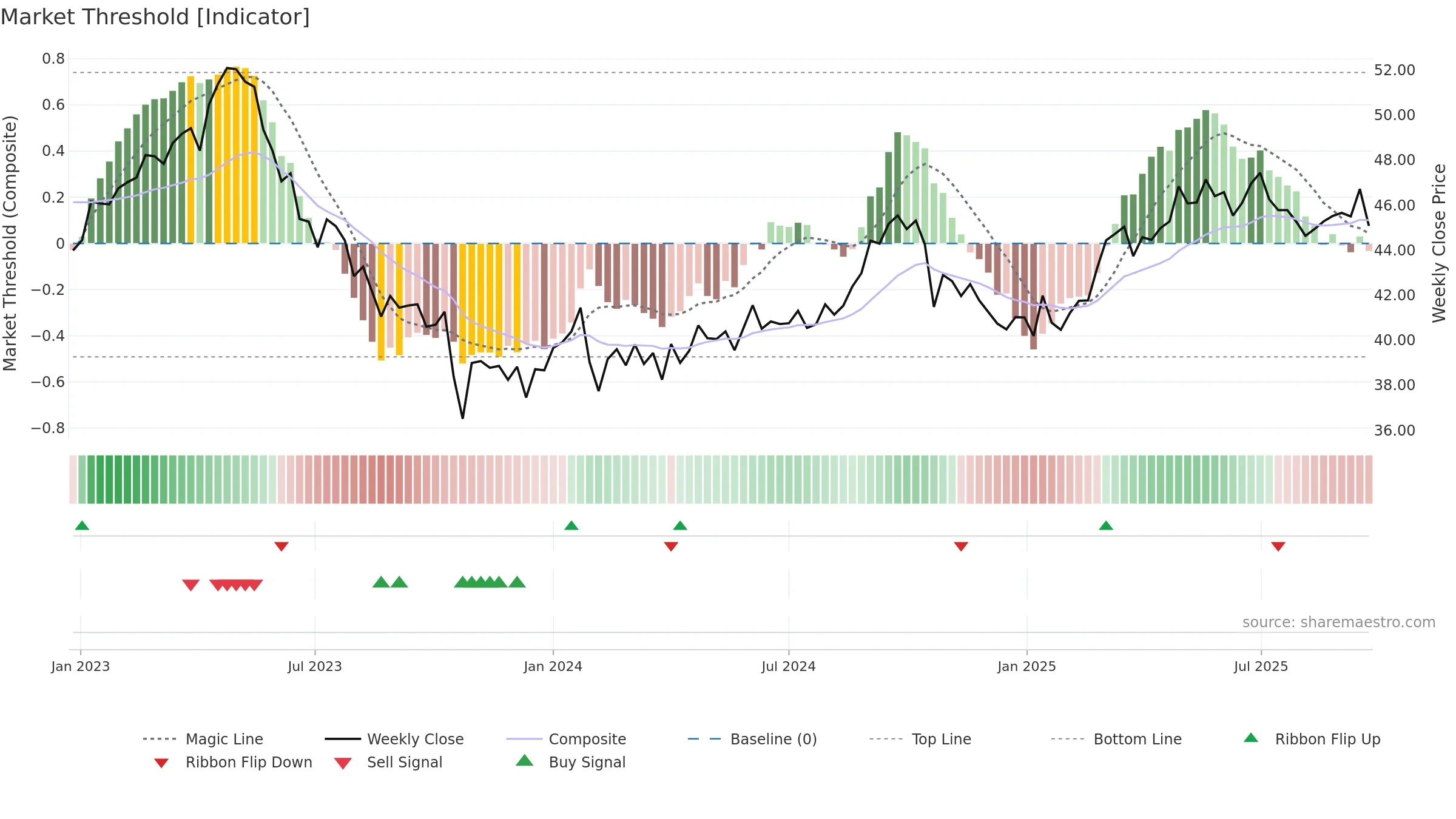This screenshot has width=1456, height=819.
Task: Click the 44.00 price tick
Action: point(1395,250)
